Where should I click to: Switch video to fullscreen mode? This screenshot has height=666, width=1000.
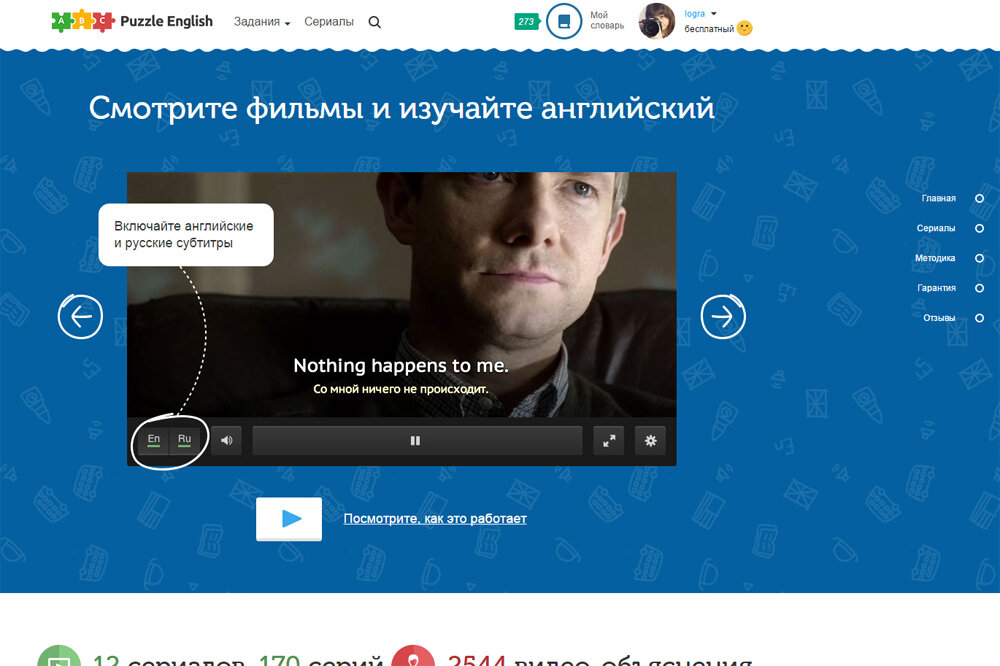pyautogui.click(x=609, y=440)
